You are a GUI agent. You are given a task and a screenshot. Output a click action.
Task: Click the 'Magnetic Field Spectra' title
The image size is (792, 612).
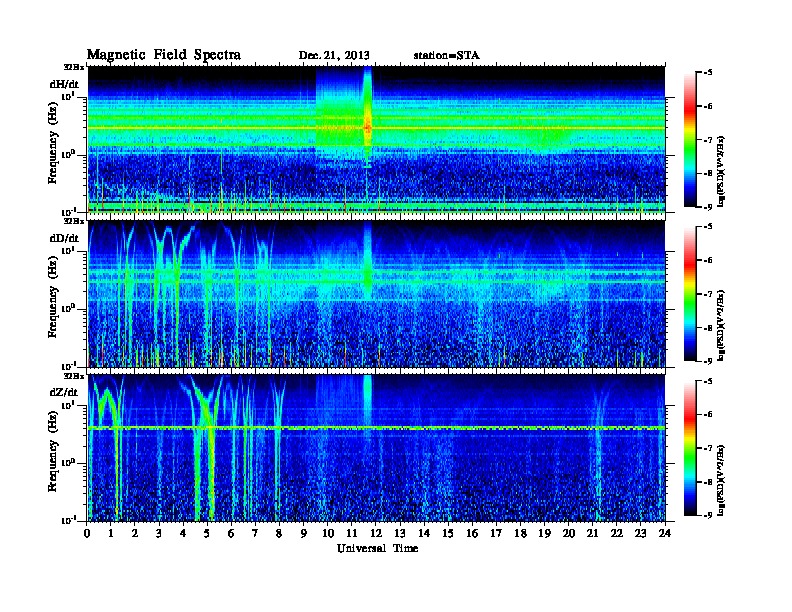164,55
